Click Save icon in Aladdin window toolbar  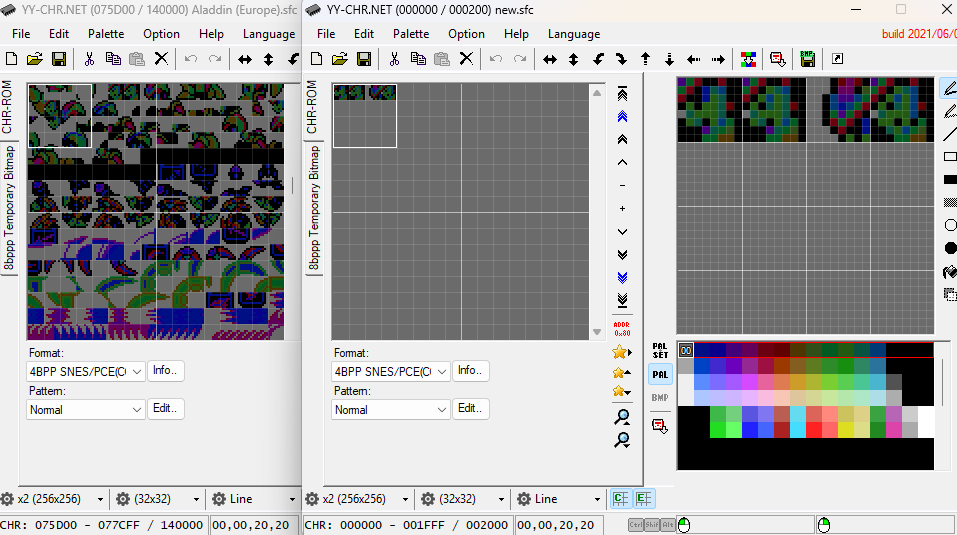pos(59,59)
